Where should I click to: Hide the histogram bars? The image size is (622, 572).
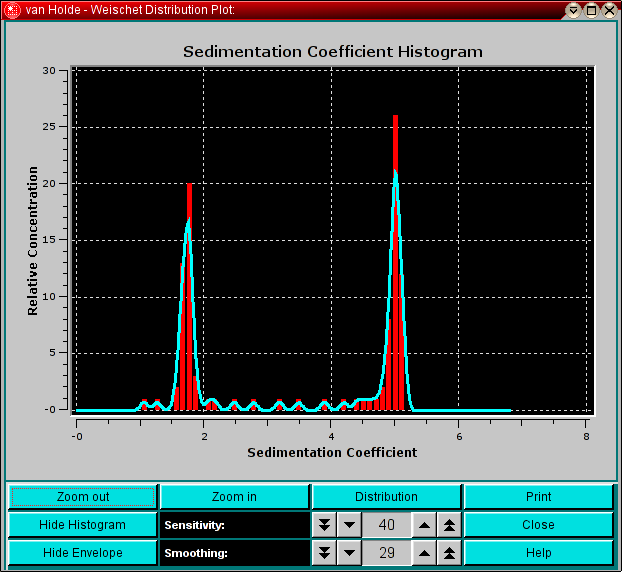tap(82, 525)
